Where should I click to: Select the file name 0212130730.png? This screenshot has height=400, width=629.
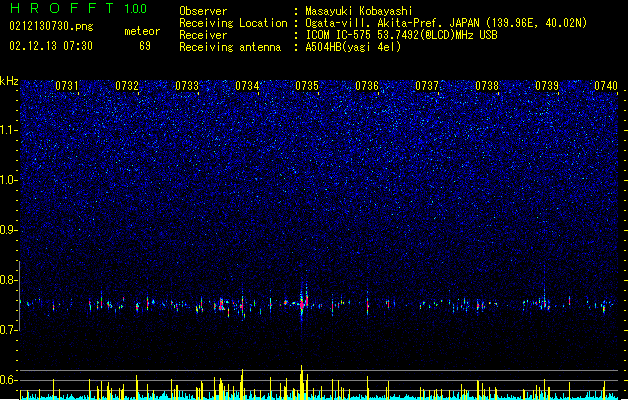coord(51,26)
